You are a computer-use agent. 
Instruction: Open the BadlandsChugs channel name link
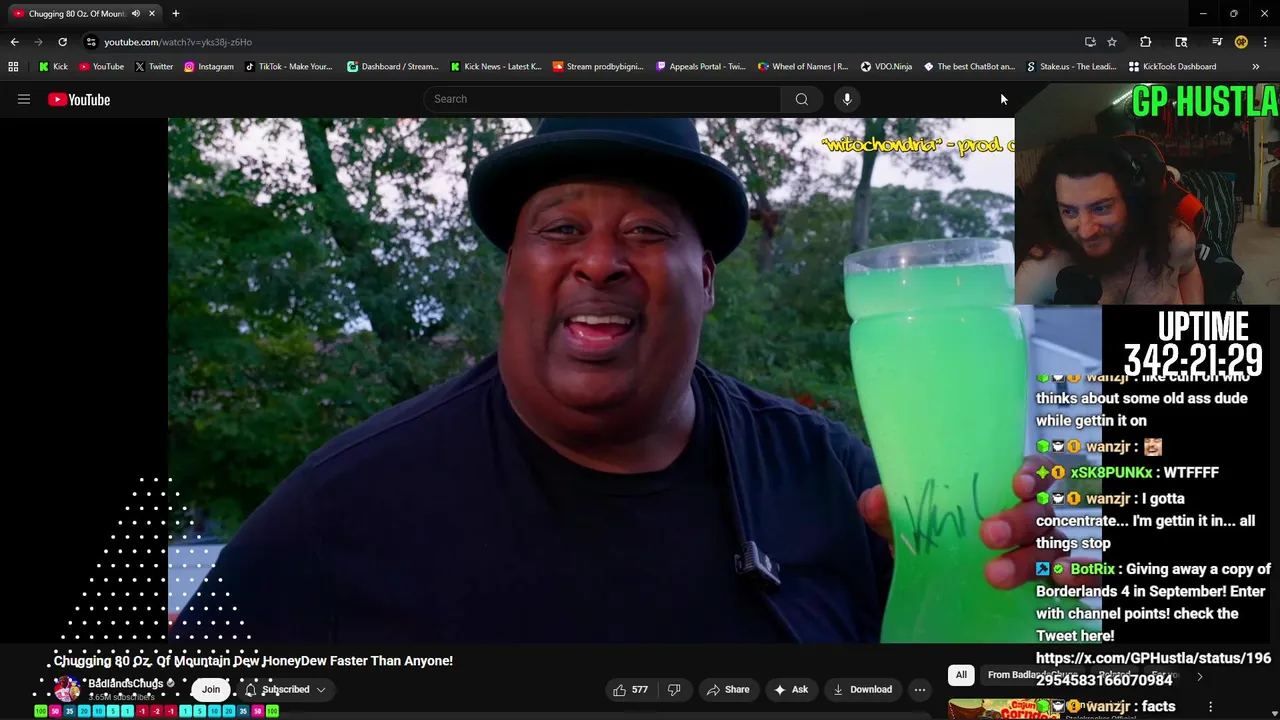pos(125,684)
